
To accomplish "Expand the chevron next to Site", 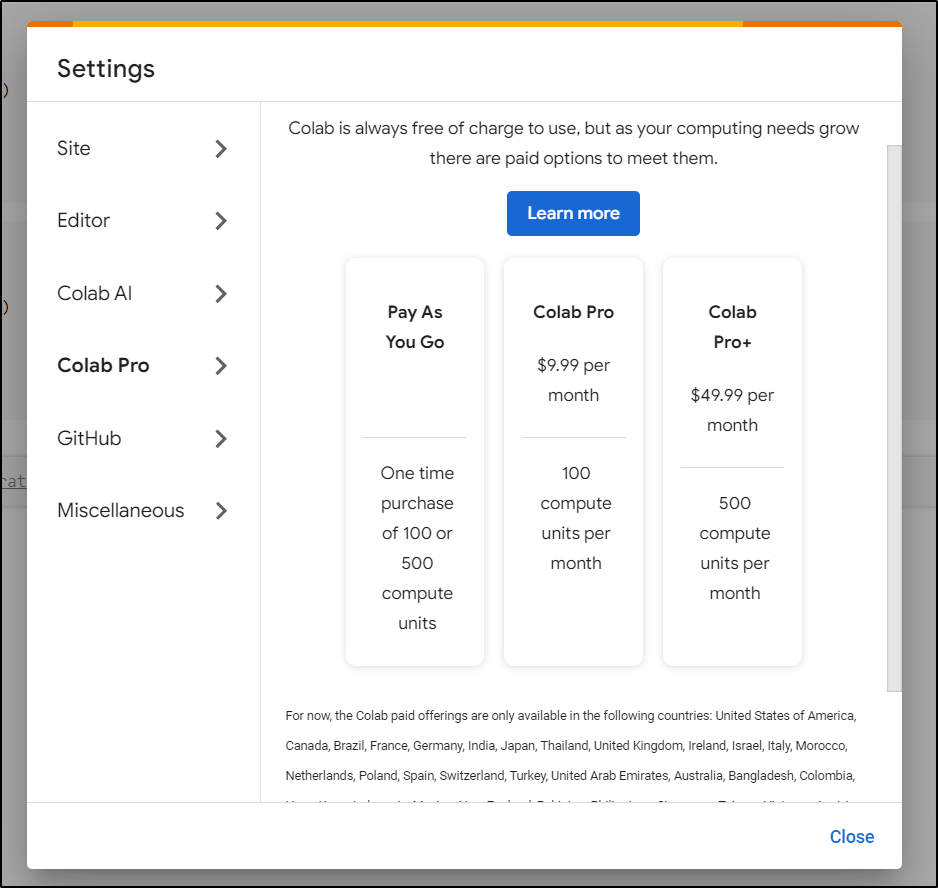I will (221, 148).
